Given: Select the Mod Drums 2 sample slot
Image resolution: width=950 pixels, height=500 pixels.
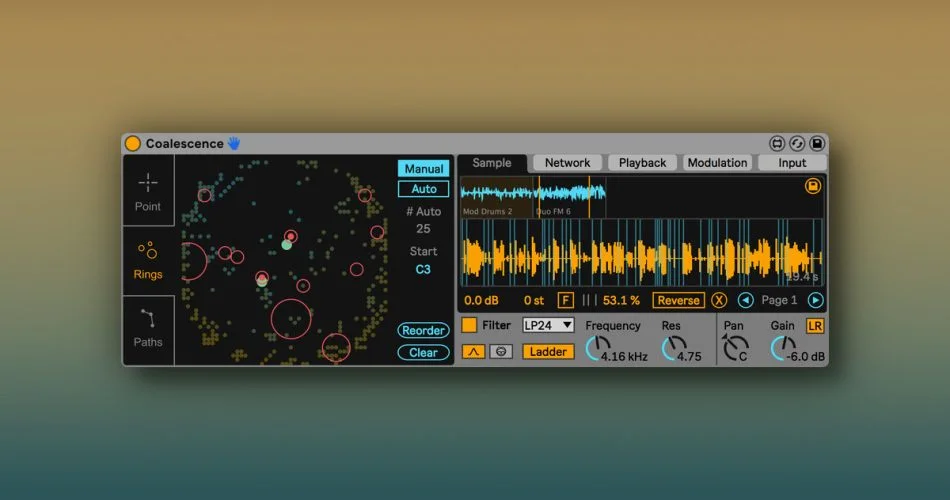Looking at the screenshot, I should click(497, 196).
